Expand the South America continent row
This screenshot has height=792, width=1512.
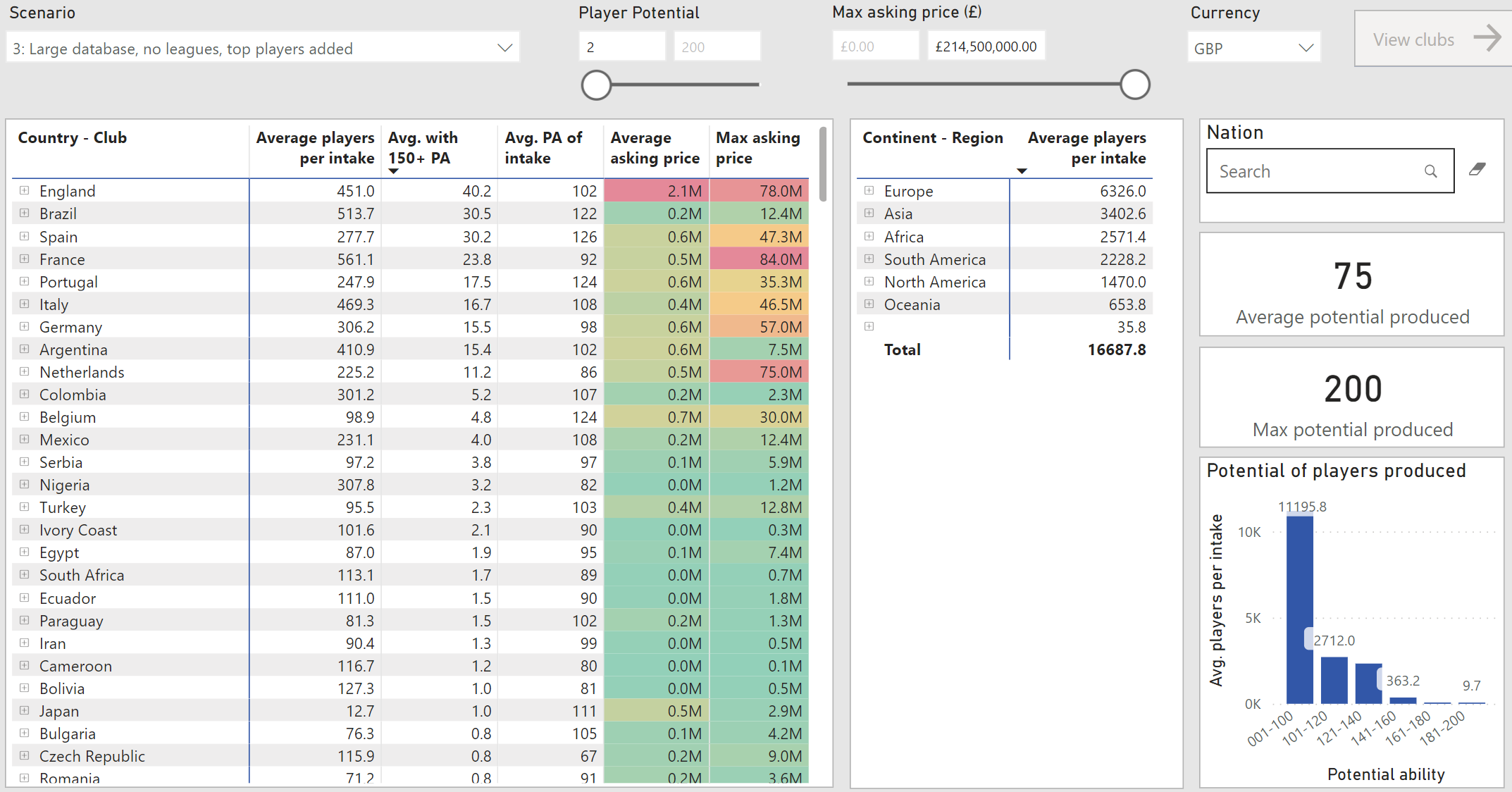coord(869,259)
